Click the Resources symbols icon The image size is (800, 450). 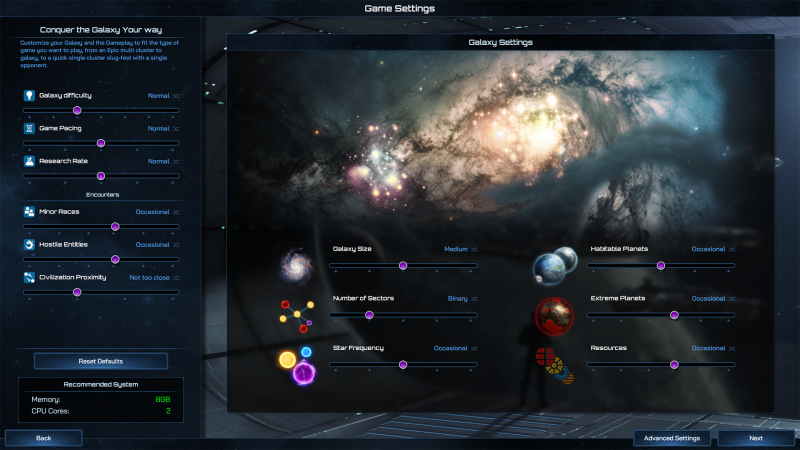click(554, 365)
